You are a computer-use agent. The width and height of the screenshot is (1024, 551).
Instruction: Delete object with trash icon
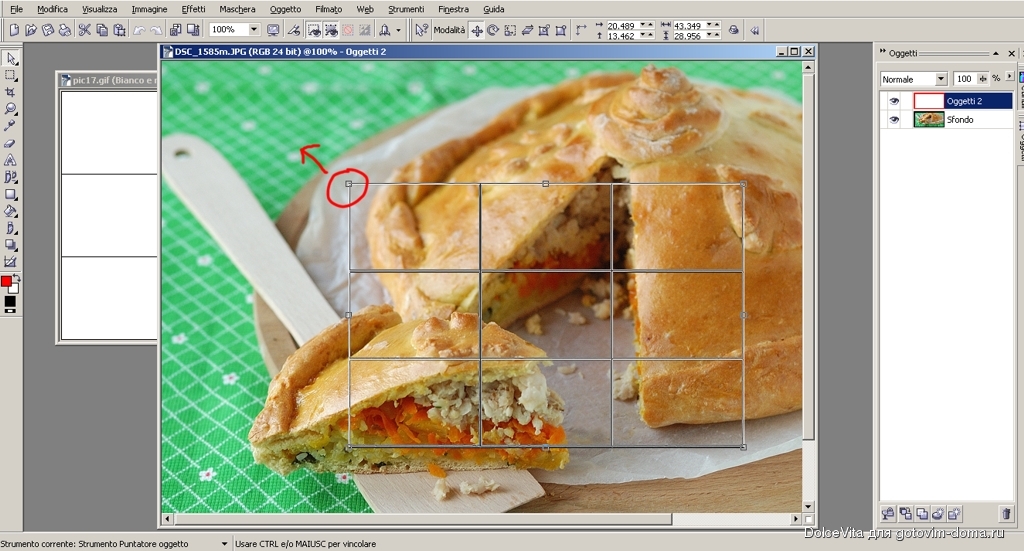(1006, 514)
